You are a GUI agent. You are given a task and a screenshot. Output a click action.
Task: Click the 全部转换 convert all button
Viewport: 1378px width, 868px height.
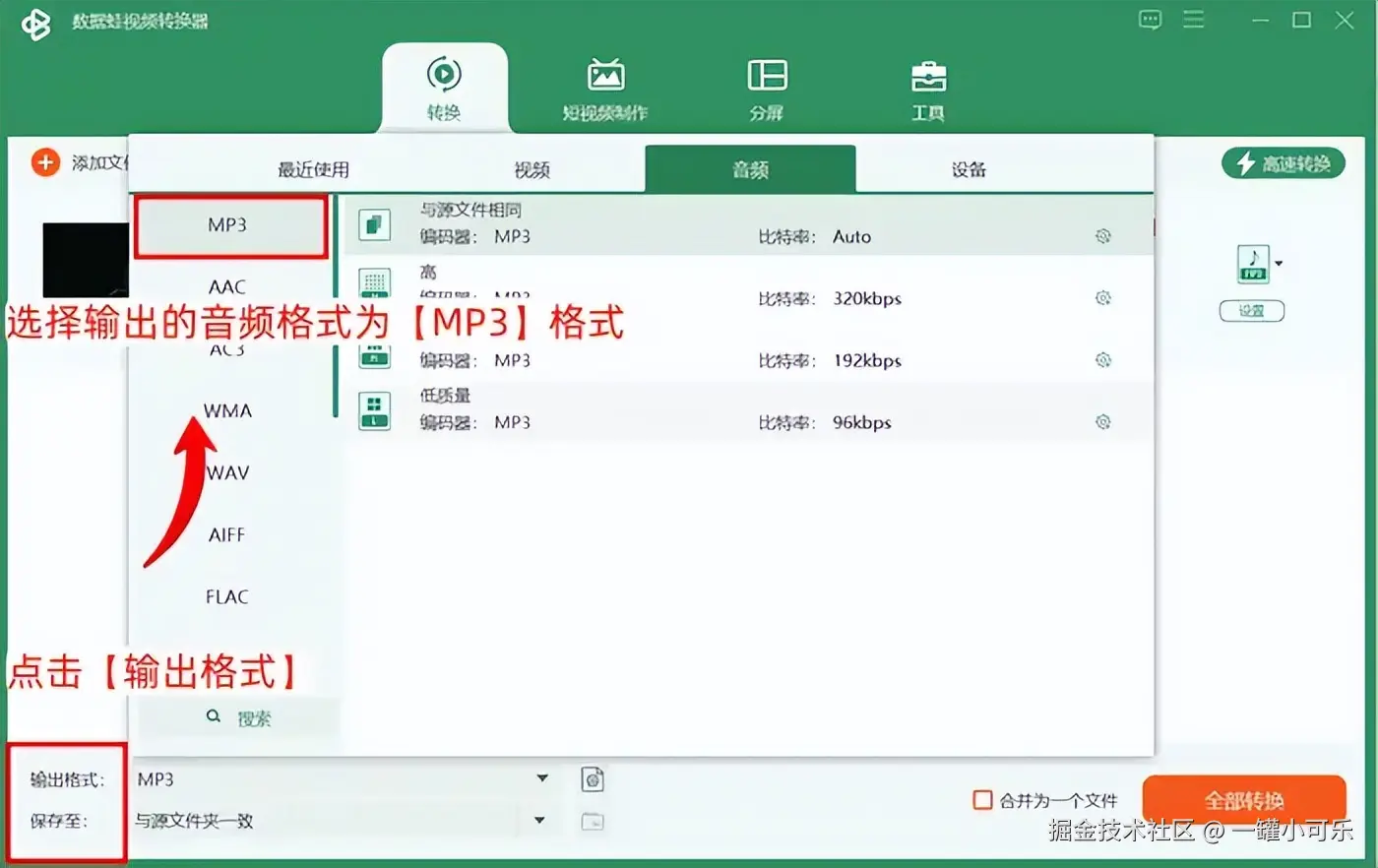[x=1244, y=800]
